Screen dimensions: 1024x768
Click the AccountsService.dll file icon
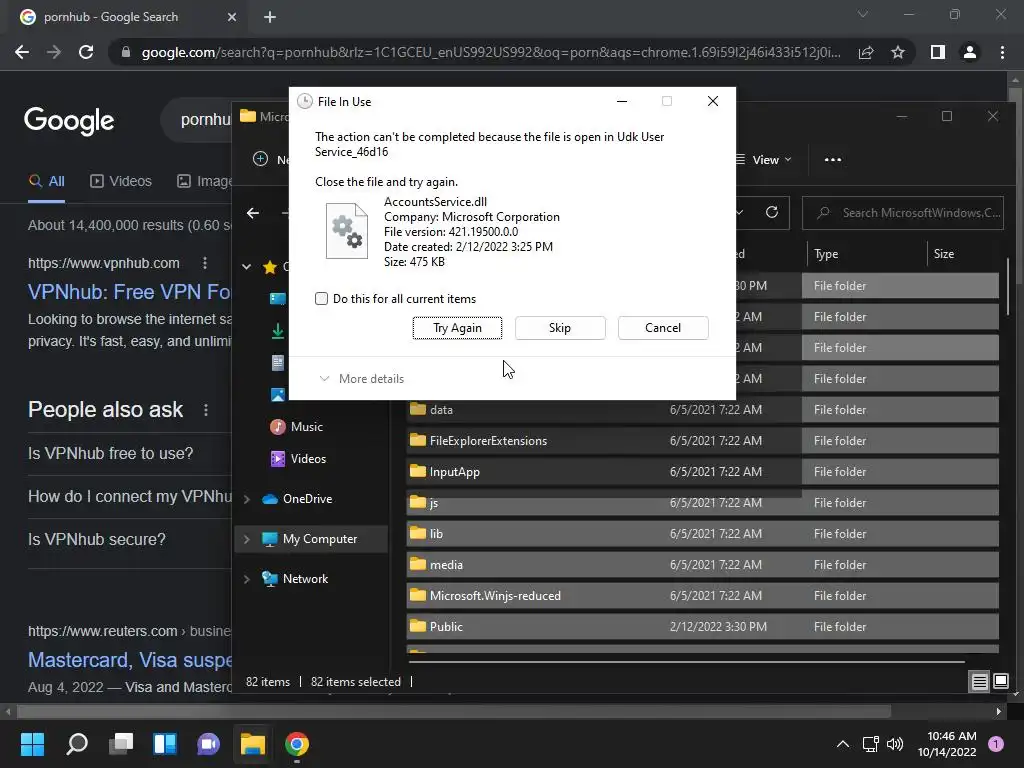(x=346, y=231)
